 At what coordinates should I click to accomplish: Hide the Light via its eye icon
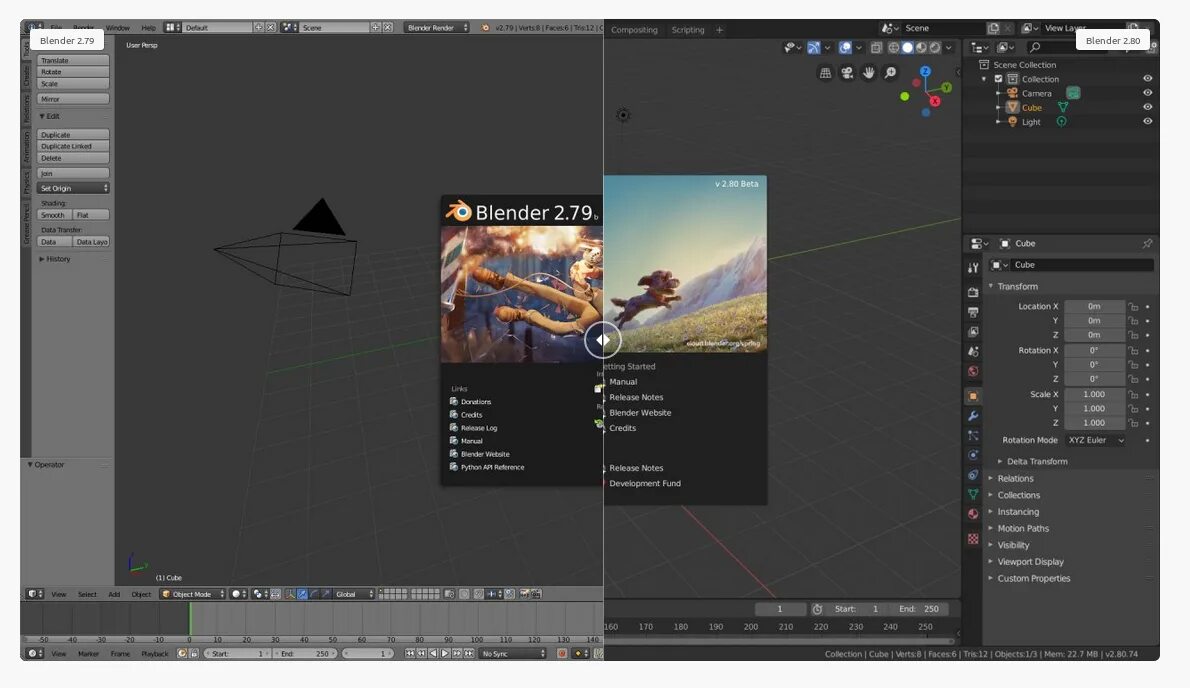pos(1148,121)
